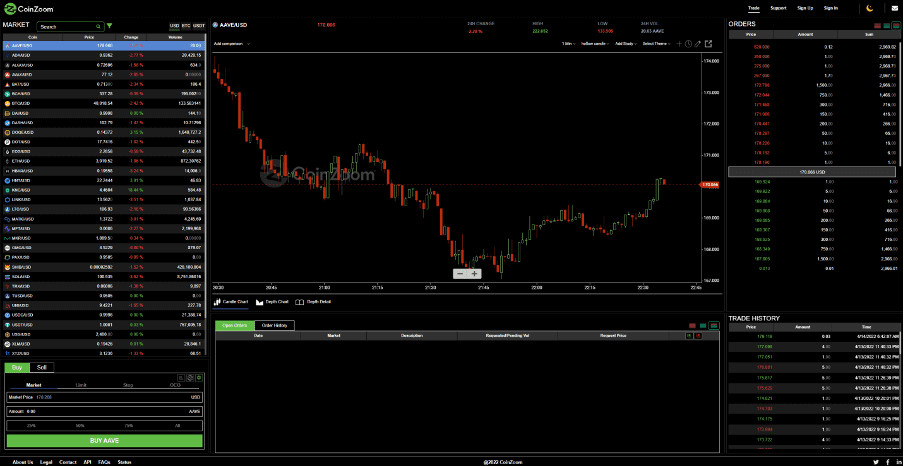904x466 pixels.
Task: Click the chart clock icon
Action: 688,44
